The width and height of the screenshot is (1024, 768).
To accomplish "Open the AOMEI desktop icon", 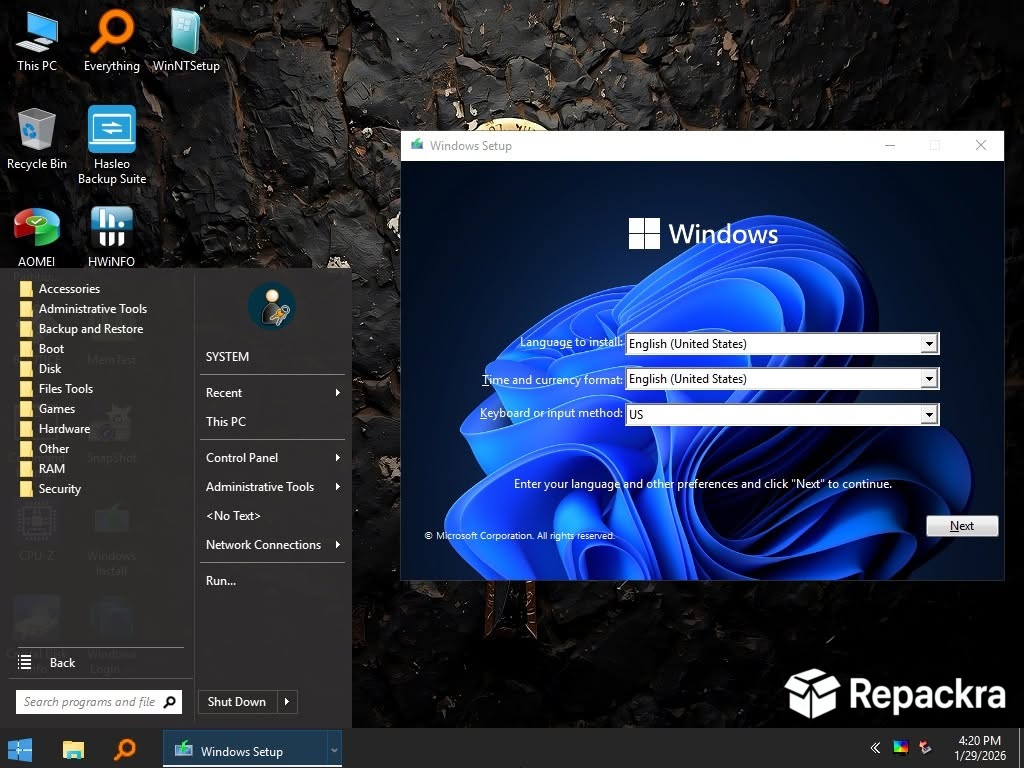I will click(x=37, y=236).
